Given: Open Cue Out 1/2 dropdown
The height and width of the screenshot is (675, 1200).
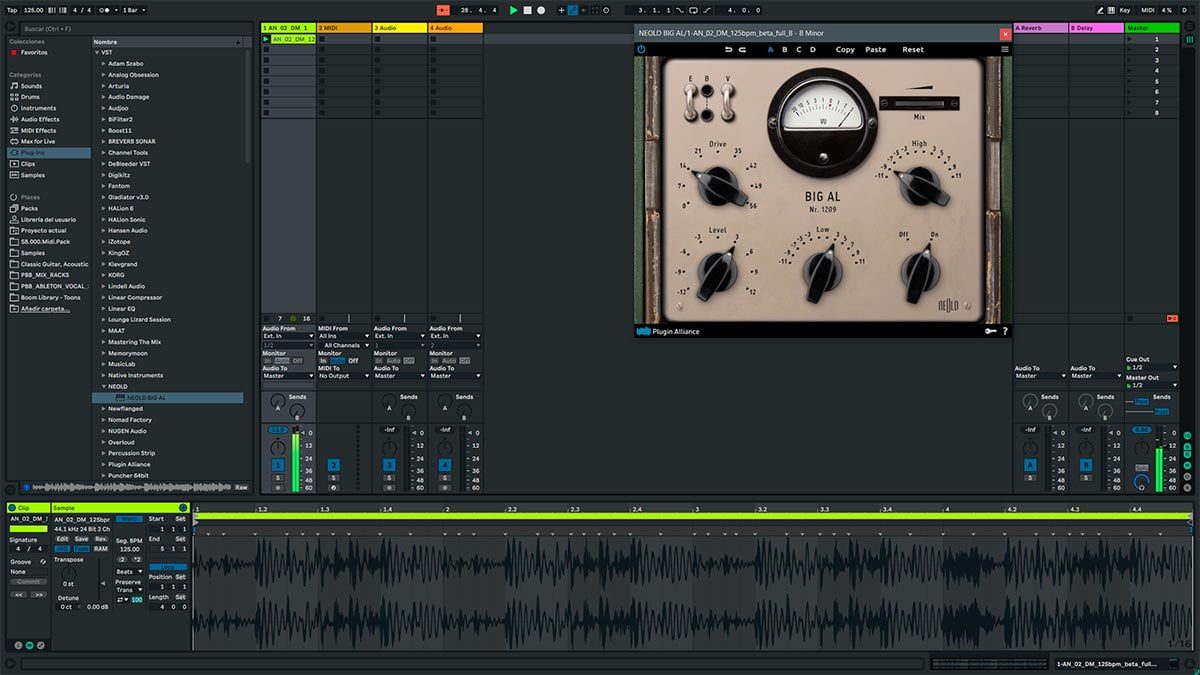Looking at the screenshot, I should click(x=1152, y=367).
